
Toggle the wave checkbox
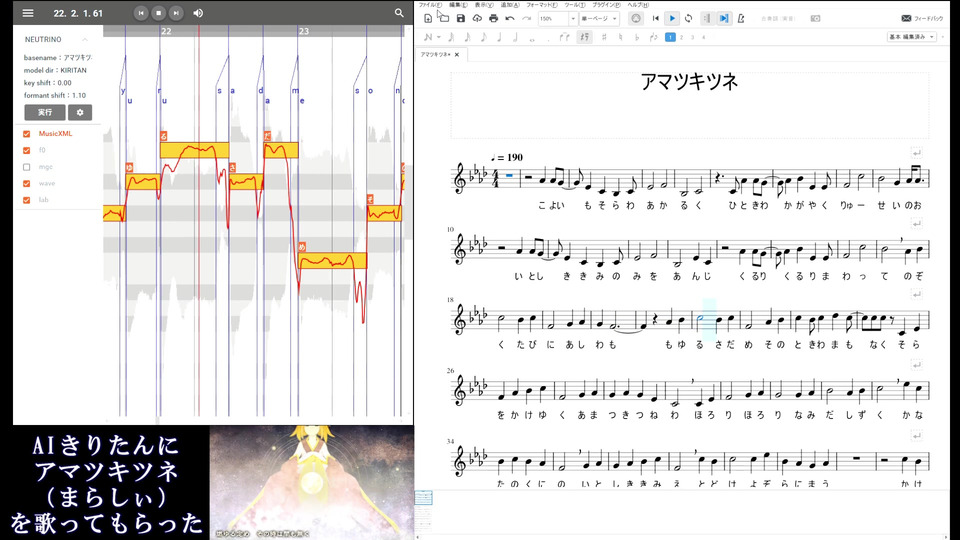click(26, 183)
